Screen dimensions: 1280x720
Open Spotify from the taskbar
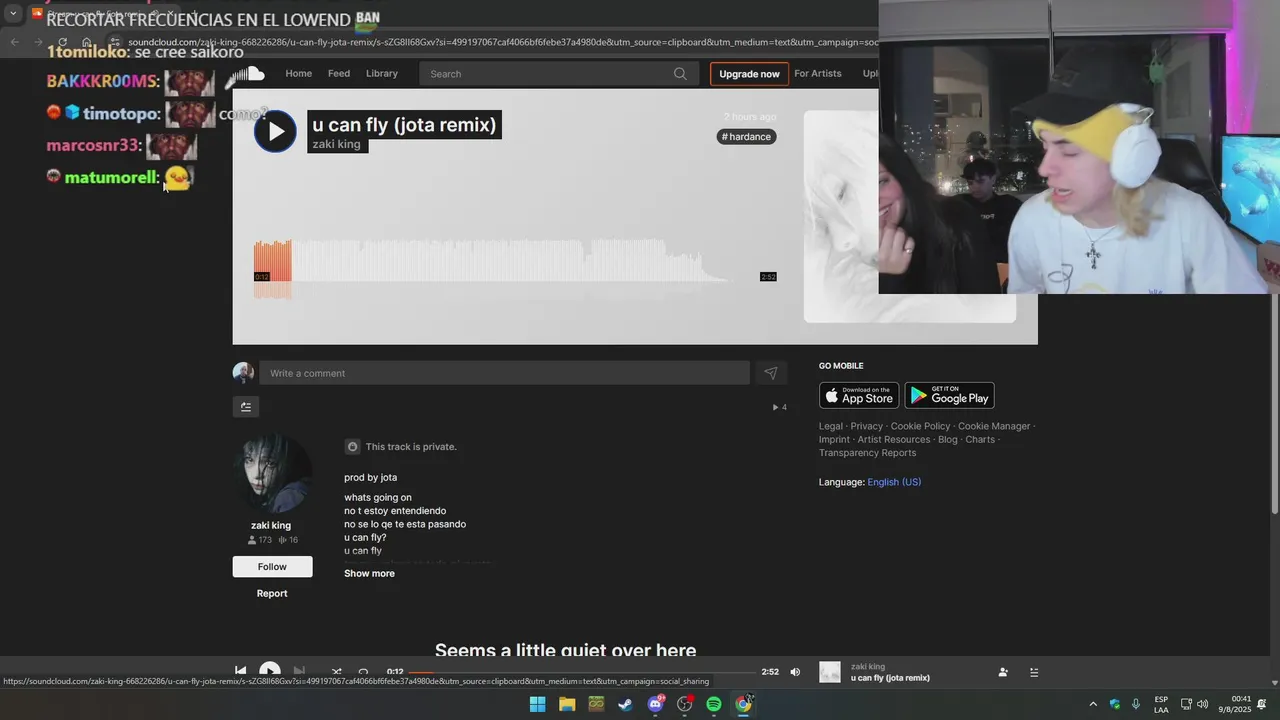tap(714, 704)
